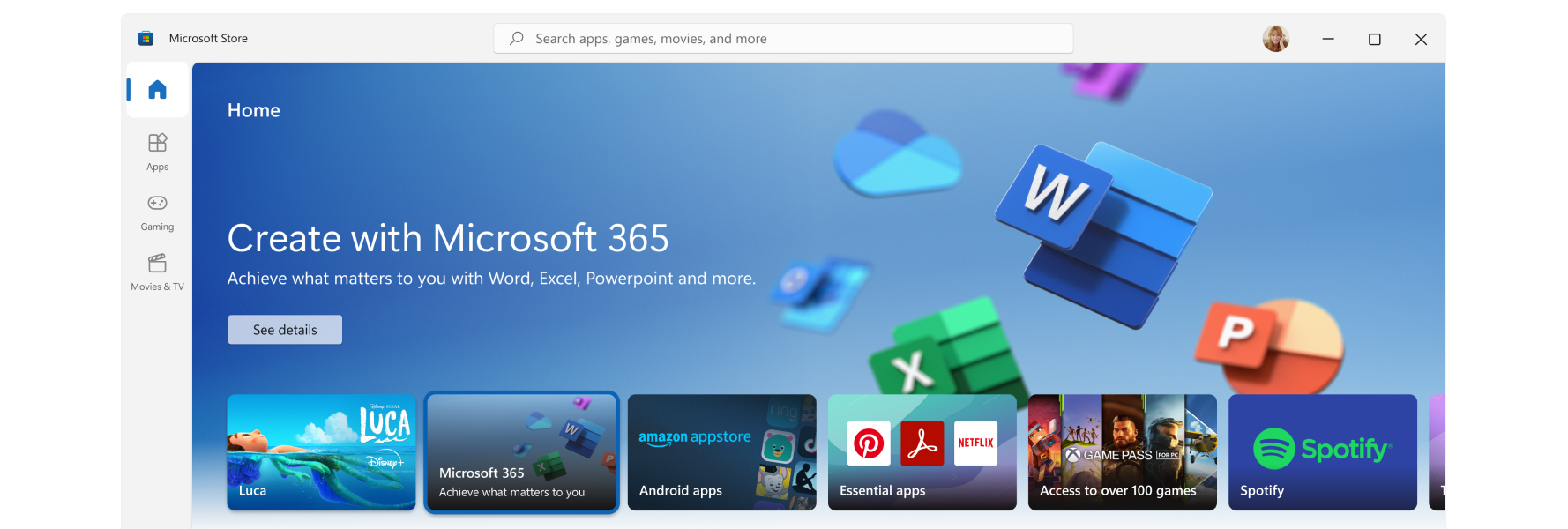The height and width of the screenshot is (529, 1568).
Task: Open the Luca movie tile
Action: point(321,452)
